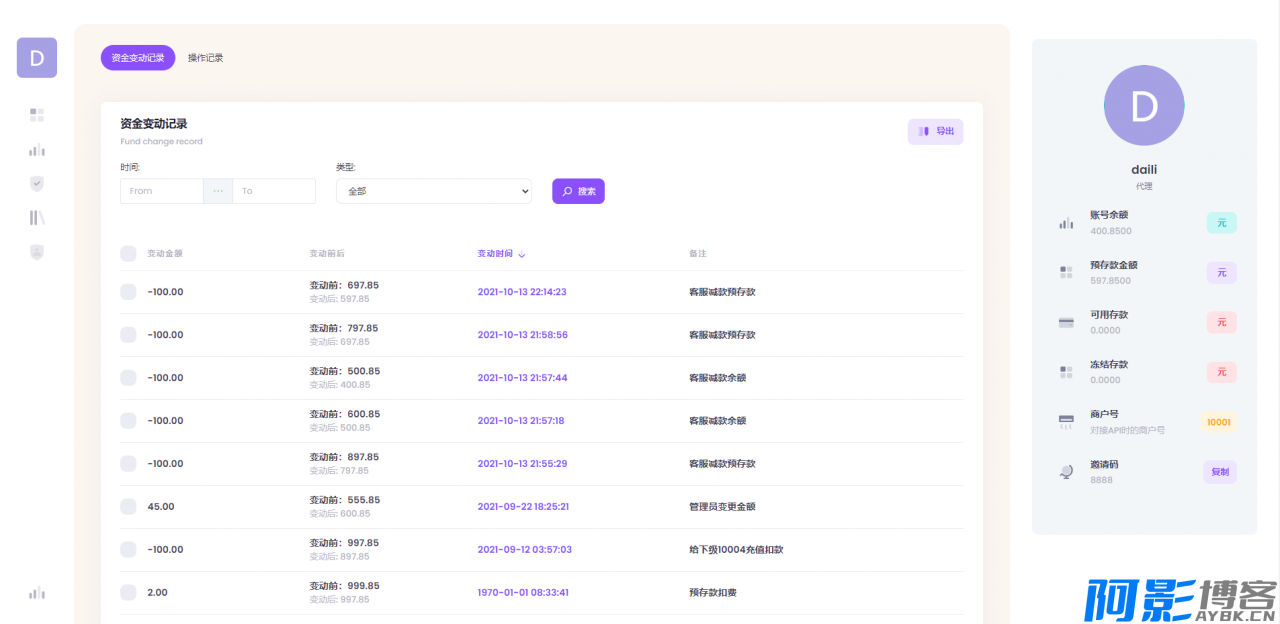1280x624 pixels.
Task: Click the large daili profile avatar
Action: (1144, 105)
